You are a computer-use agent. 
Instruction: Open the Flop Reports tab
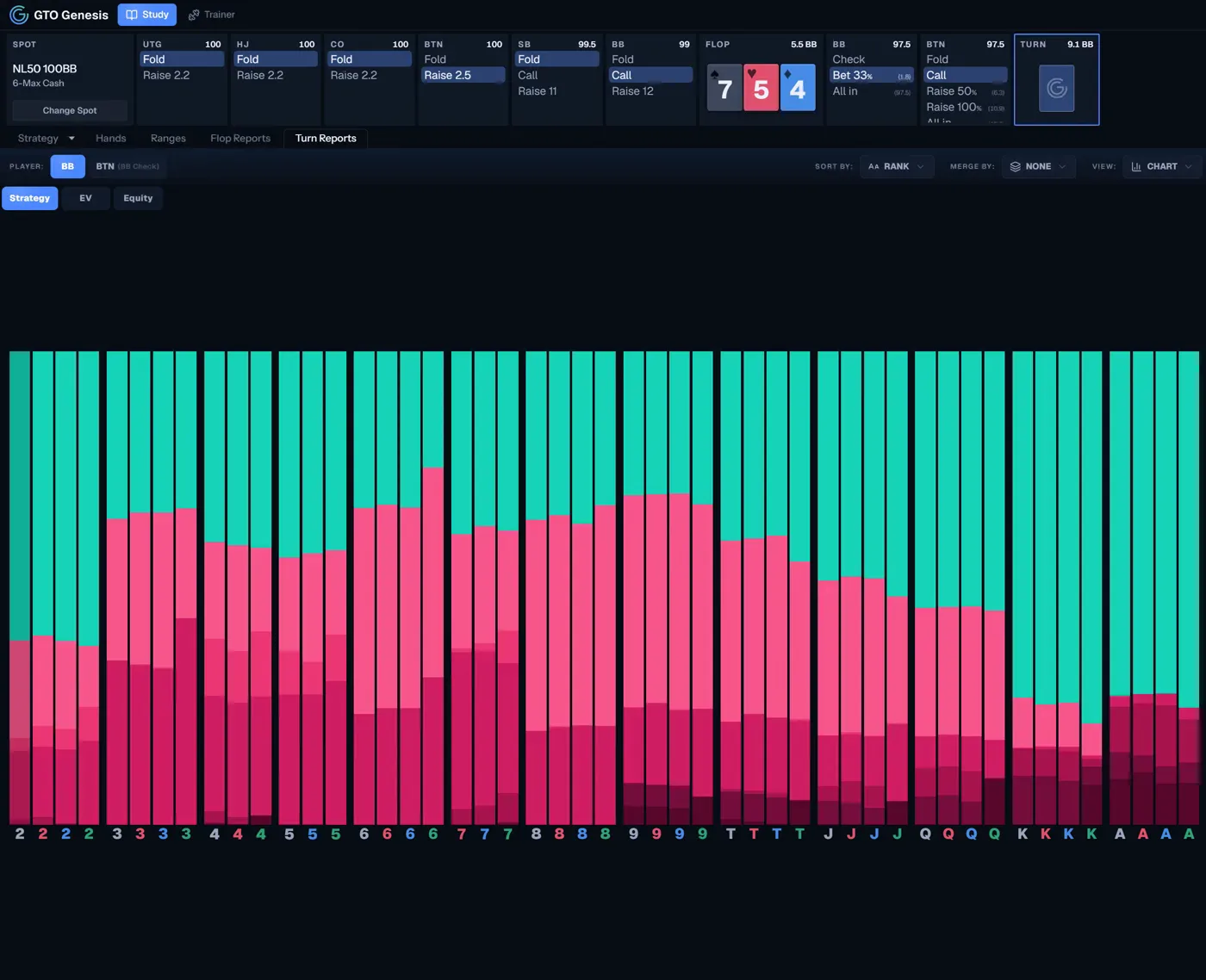[x=240, y=138]
